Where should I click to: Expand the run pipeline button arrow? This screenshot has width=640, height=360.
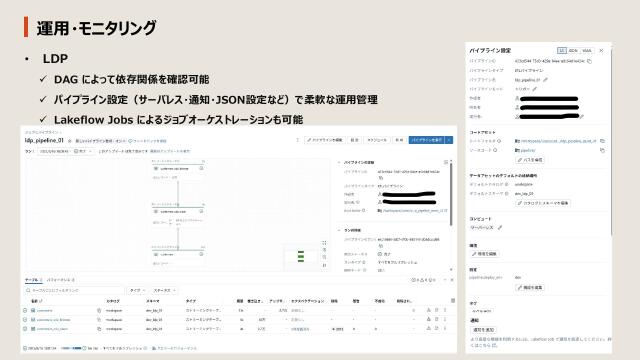pyautogui.click(x=449, y=140)
